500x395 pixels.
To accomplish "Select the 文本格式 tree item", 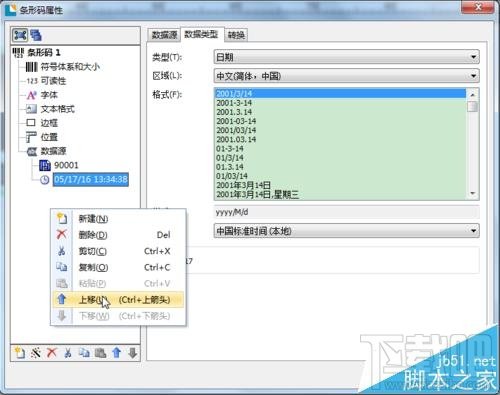I will coord(57,109).
